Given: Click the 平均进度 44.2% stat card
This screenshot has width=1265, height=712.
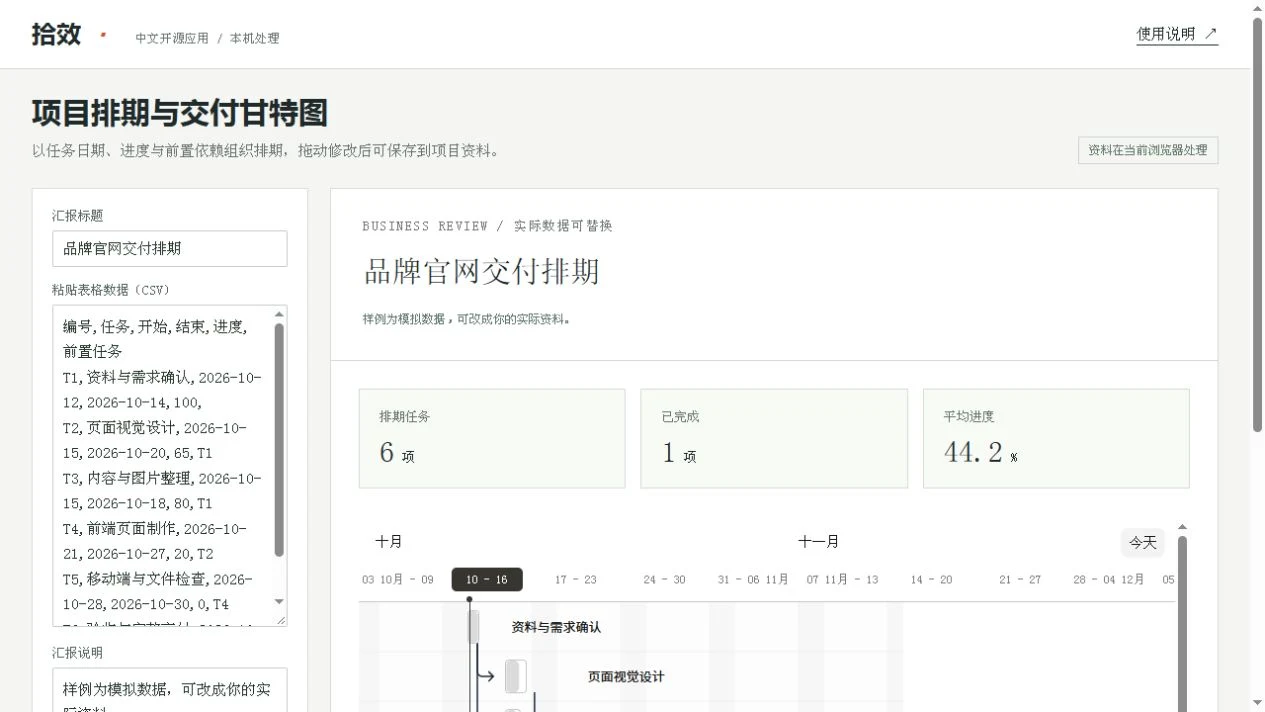Looking at the screenshot, I should point(1056,439).
